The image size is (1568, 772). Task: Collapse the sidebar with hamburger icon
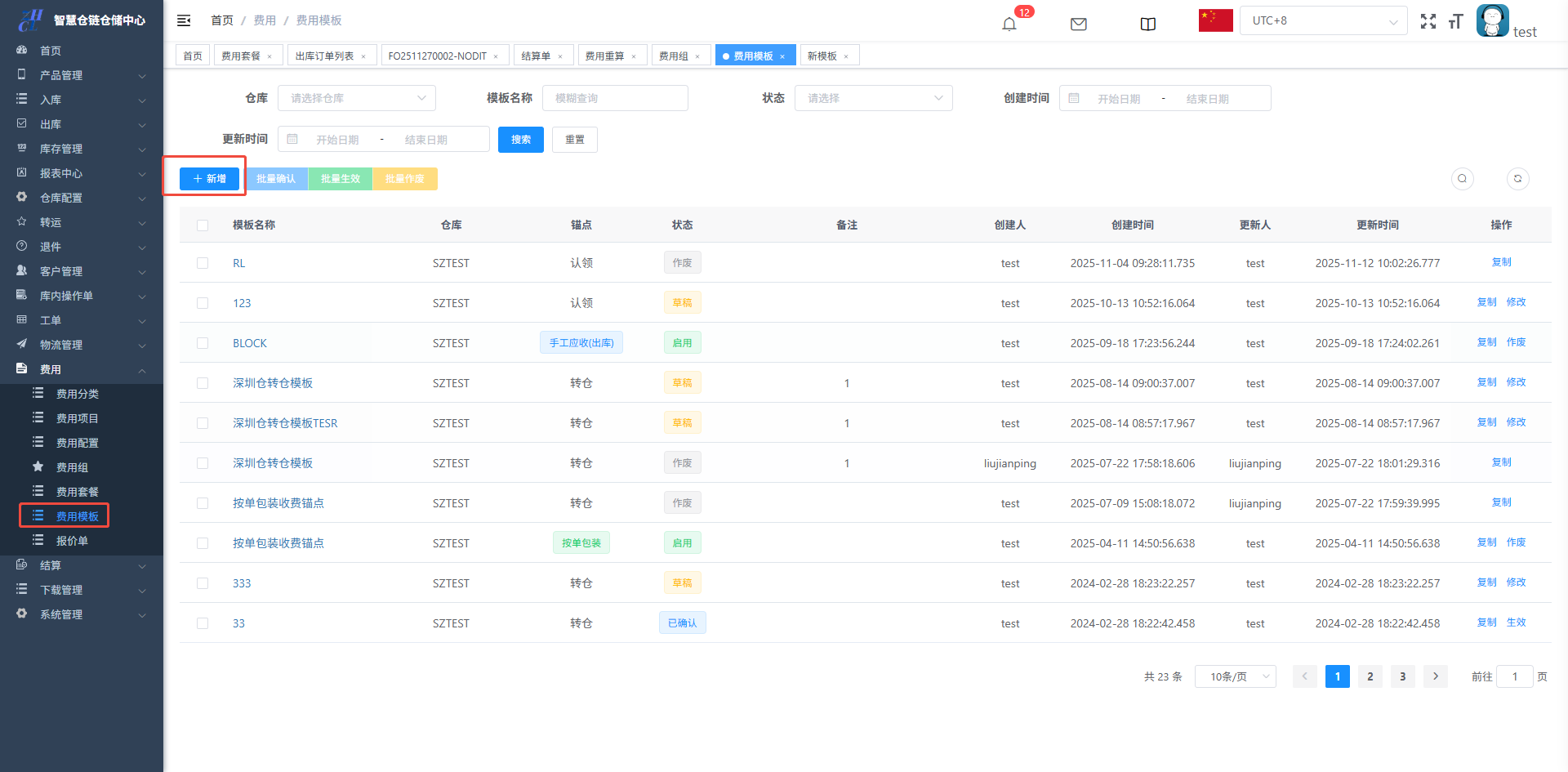coord(184,20)
